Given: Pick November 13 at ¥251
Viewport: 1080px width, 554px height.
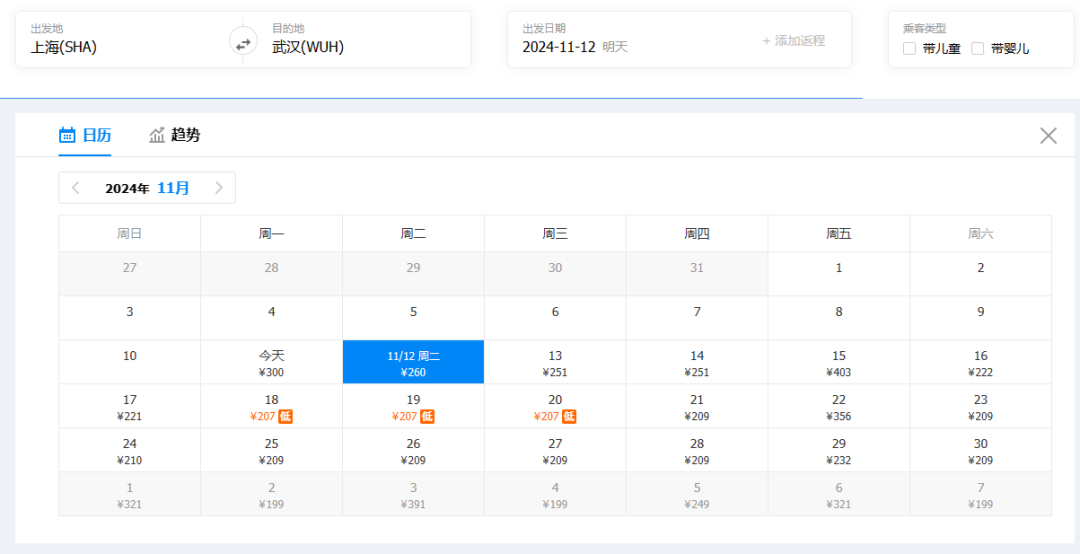Looking at the screenshot, I should click(555, 362).
